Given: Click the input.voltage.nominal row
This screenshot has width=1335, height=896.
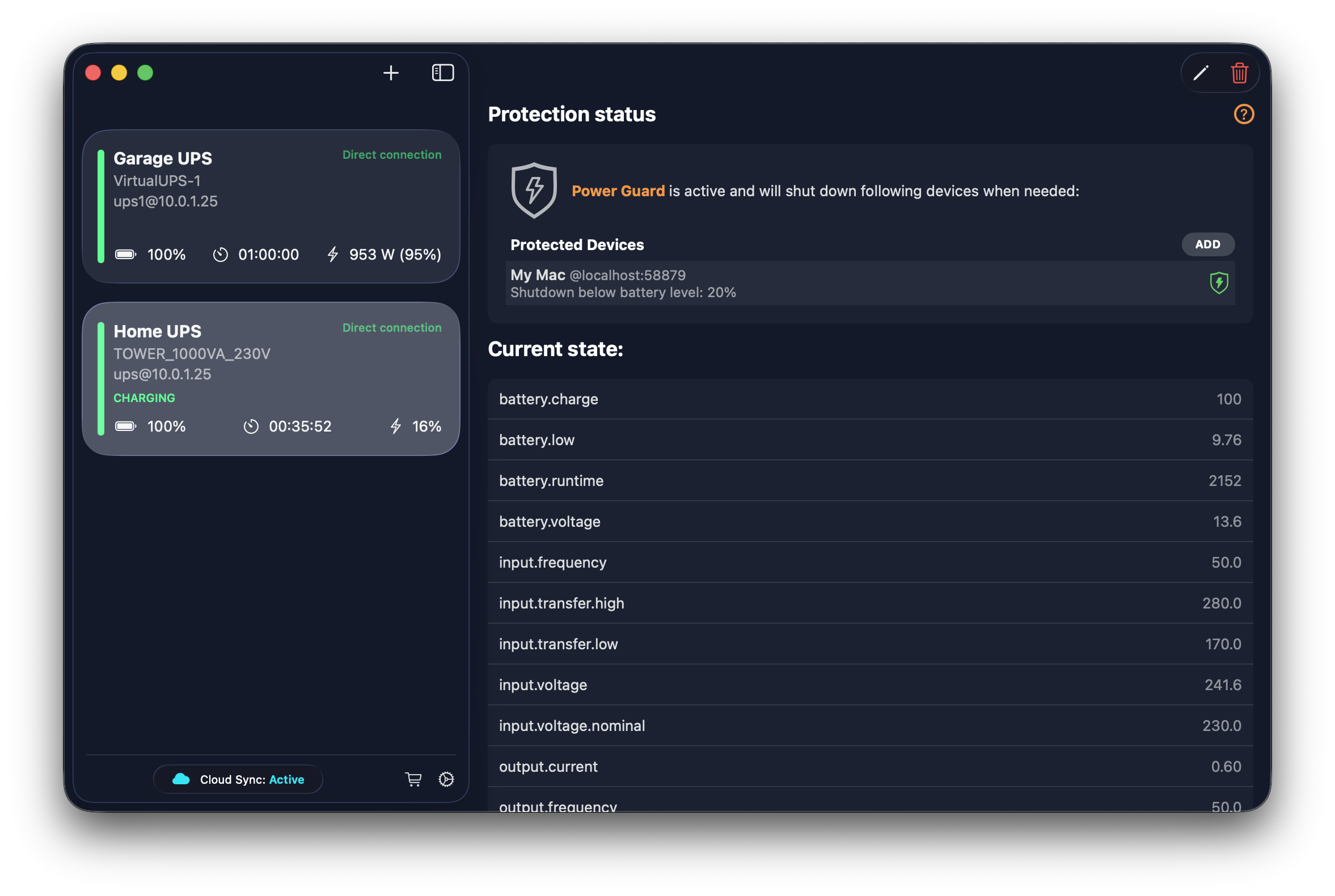Looking at the screenshot, I should click(871, 726).
